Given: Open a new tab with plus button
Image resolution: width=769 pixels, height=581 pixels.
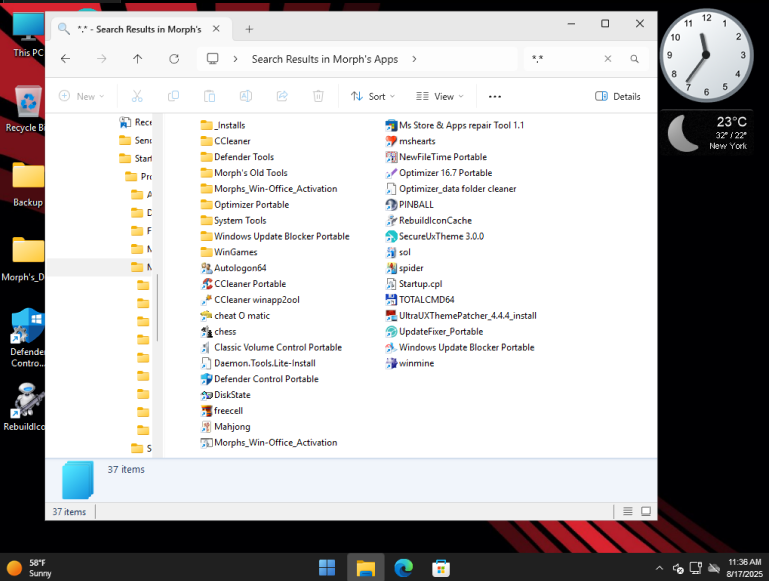Looking at the screenshot, I should [x=249, y=29].
